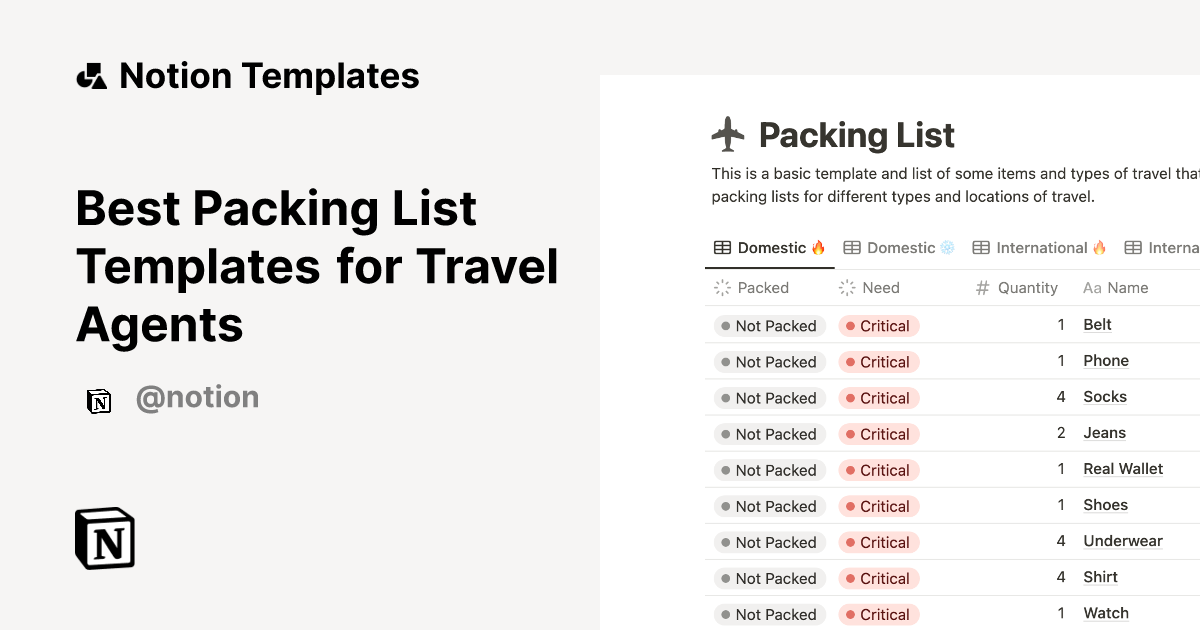Click the table icon beside International 🔥 tab
This screenshot has height=630, width=1200.
pyautogui.click(x=983, y=247)
